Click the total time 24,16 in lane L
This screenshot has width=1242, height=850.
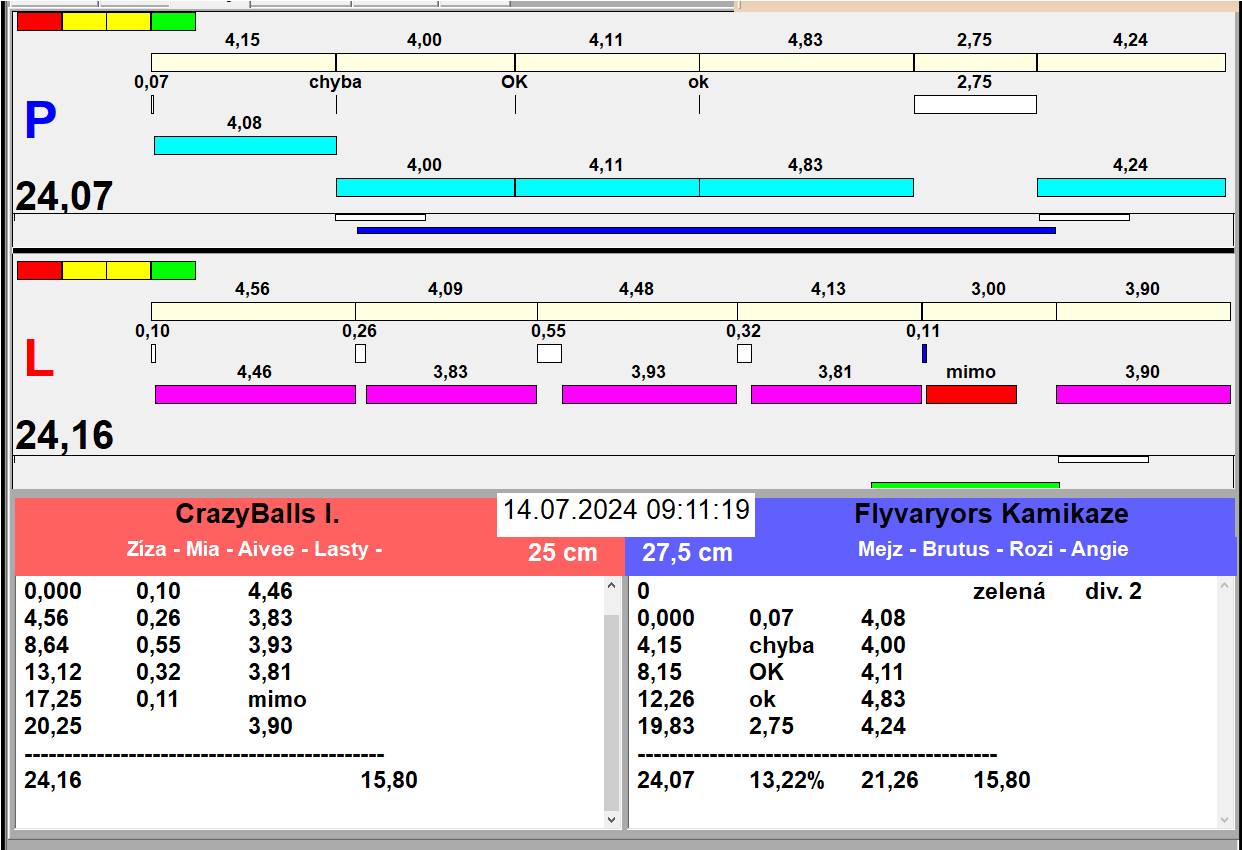pyautogui.click(x=64, y=436)
